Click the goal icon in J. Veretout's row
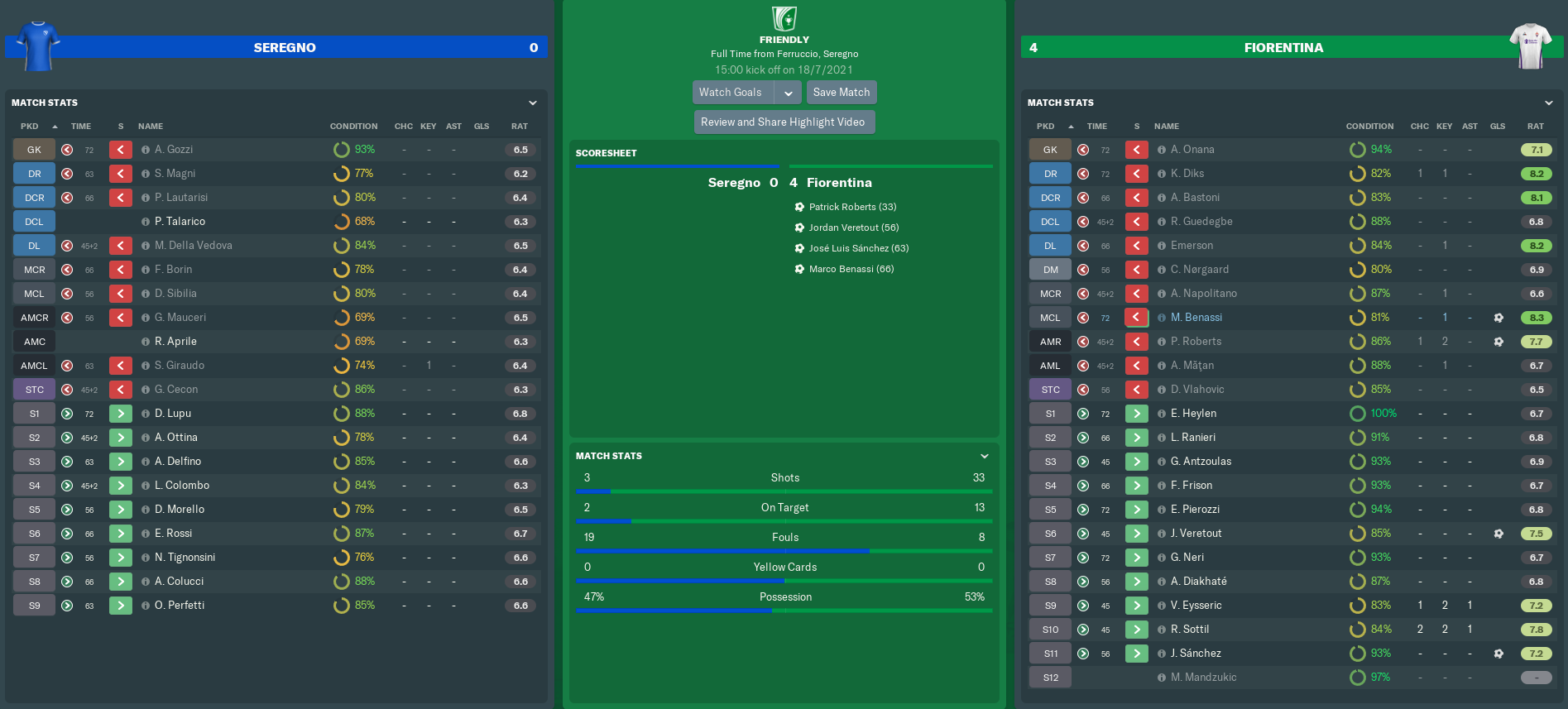The height and width of the screenshot is (709, 1568). point(1498,534)
